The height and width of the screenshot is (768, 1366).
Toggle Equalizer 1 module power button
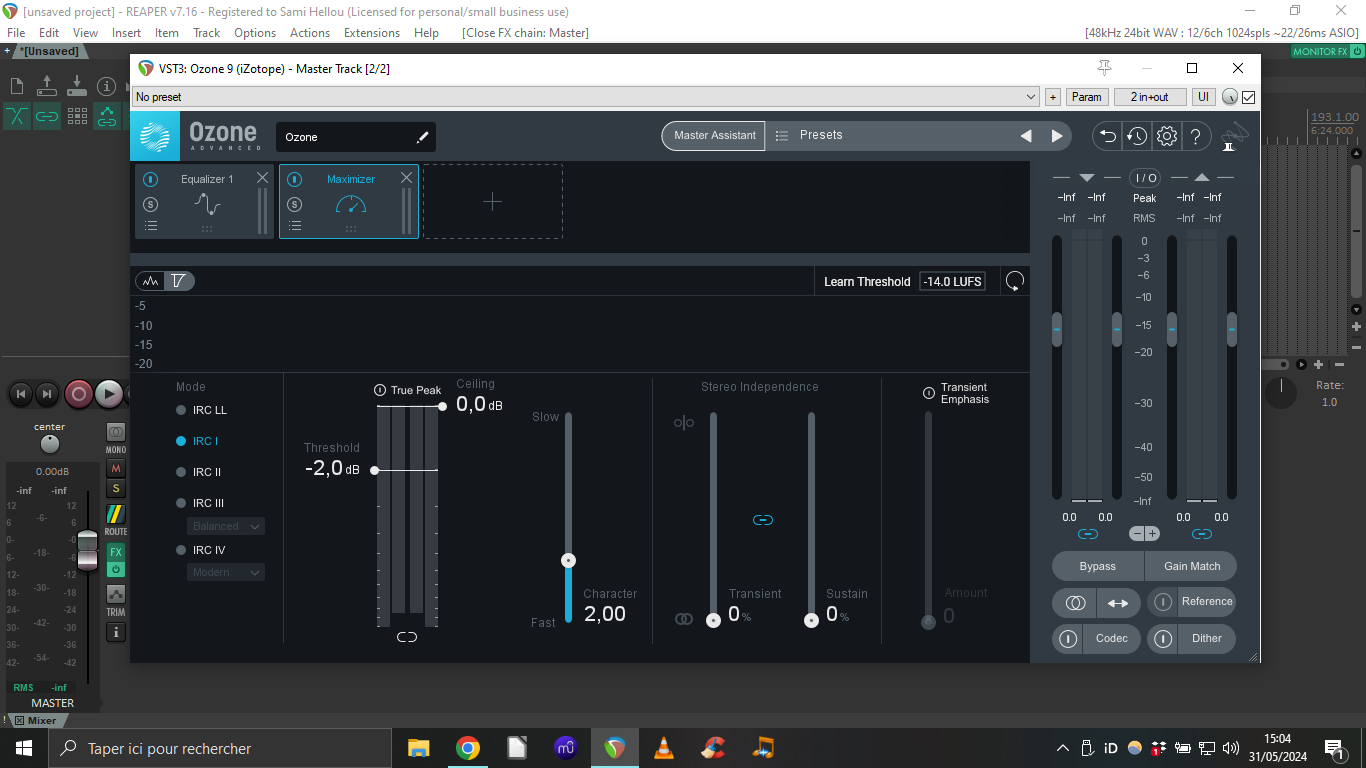click(151, 180)
